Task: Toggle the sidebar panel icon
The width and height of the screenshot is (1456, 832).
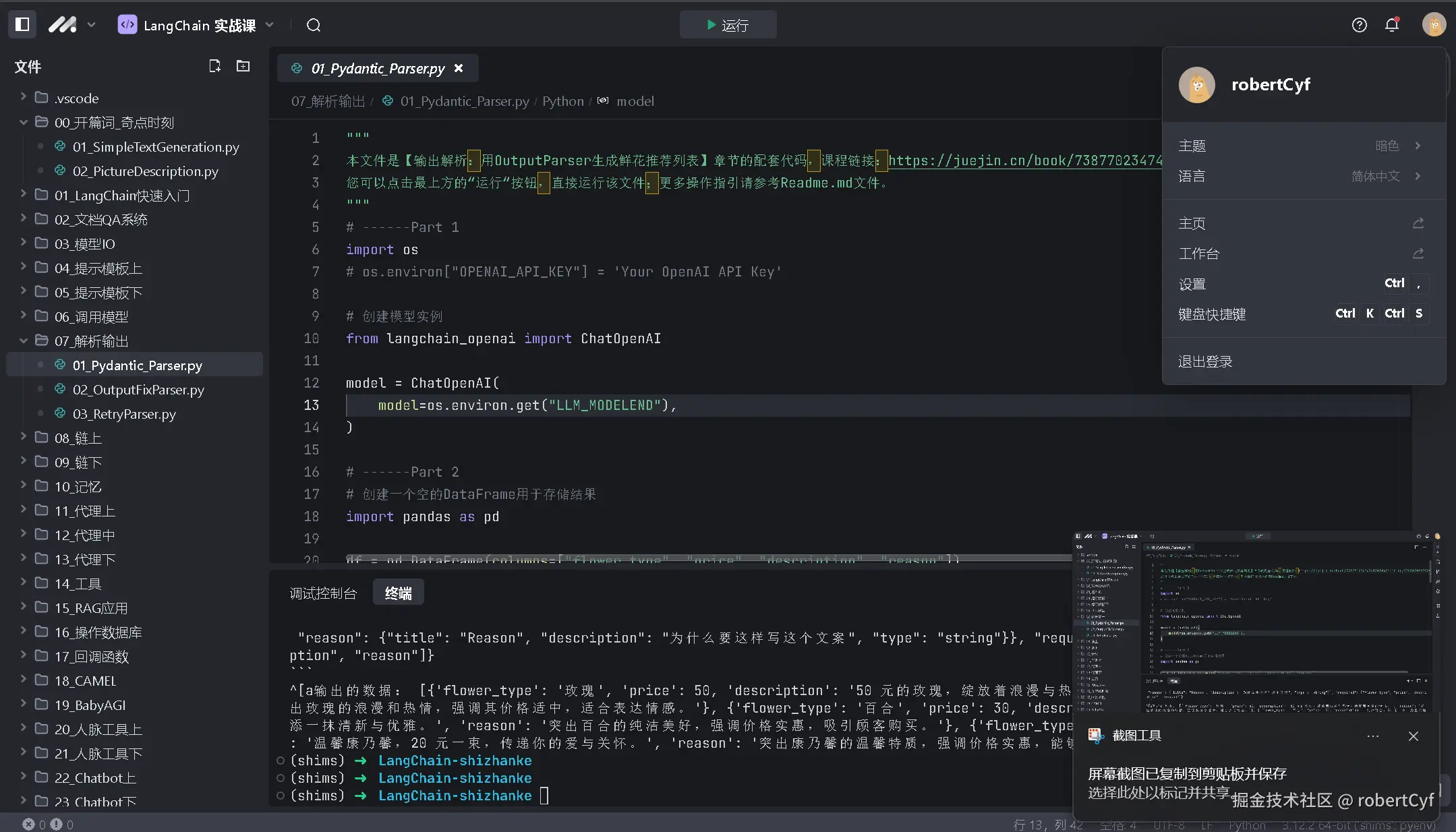Action: click(22, 25)
